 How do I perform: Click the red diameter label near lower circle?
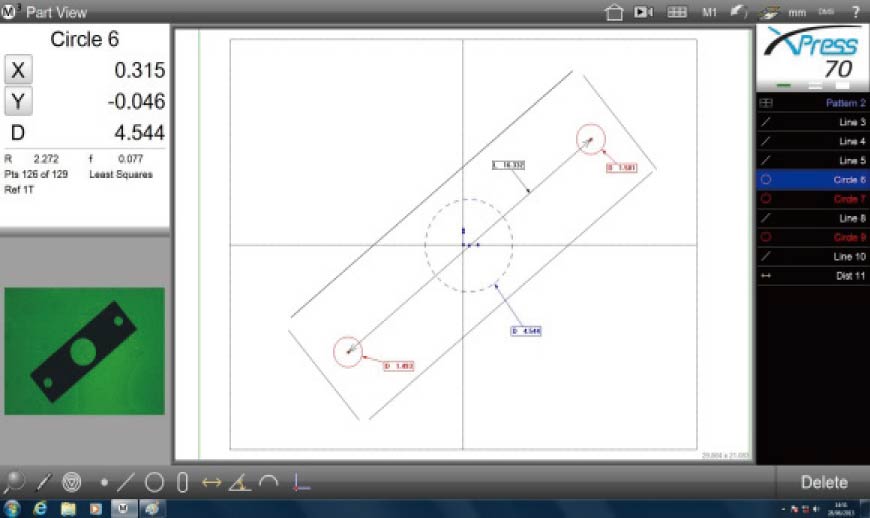pos(398,366)
